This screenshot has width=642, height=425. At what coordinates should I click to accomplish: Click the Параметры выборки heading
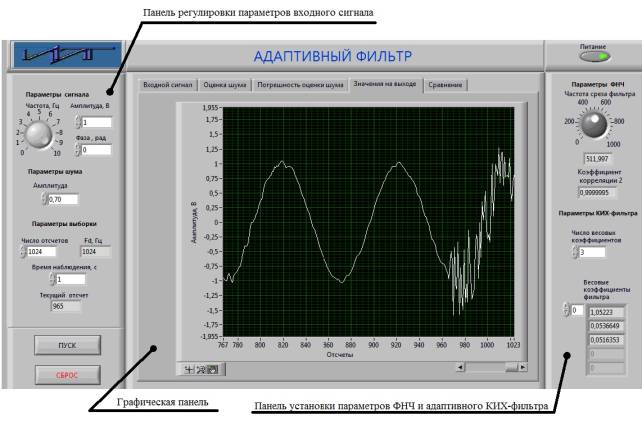coord(64,224)
